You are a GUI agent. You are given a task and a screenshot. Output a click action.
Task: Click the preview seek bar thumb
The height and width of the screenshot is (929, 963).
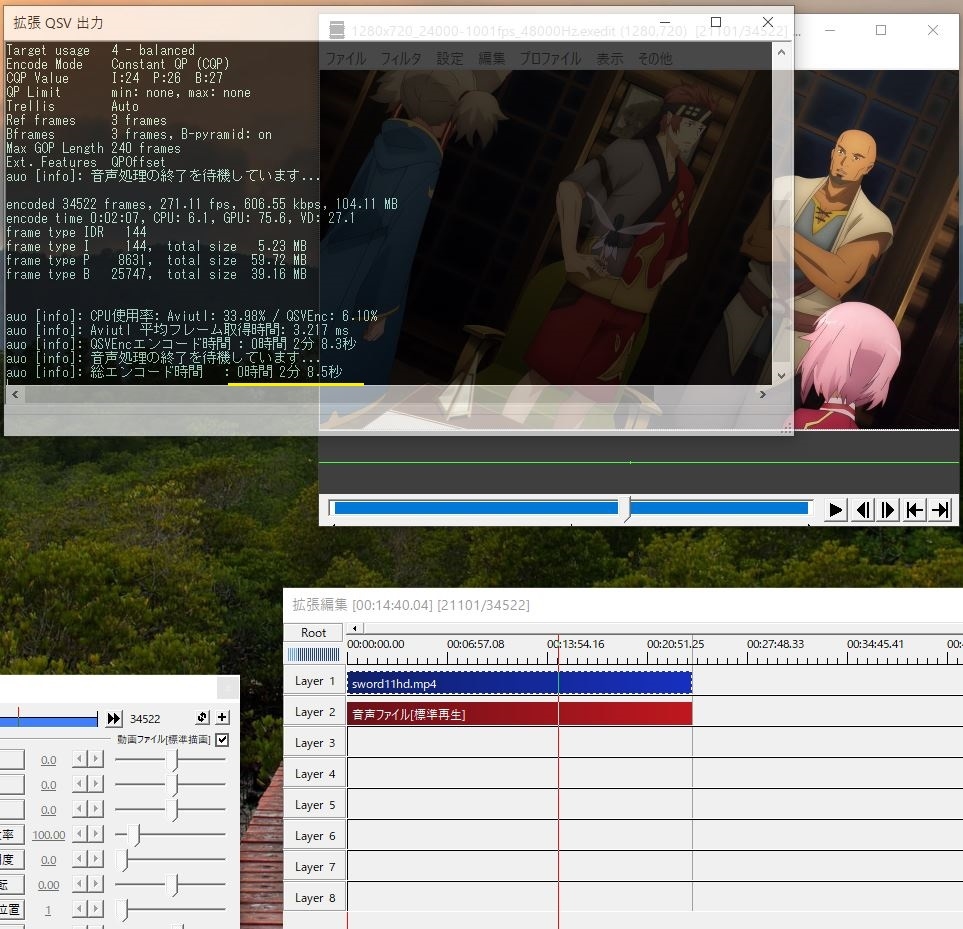click(x=625, y=508)
